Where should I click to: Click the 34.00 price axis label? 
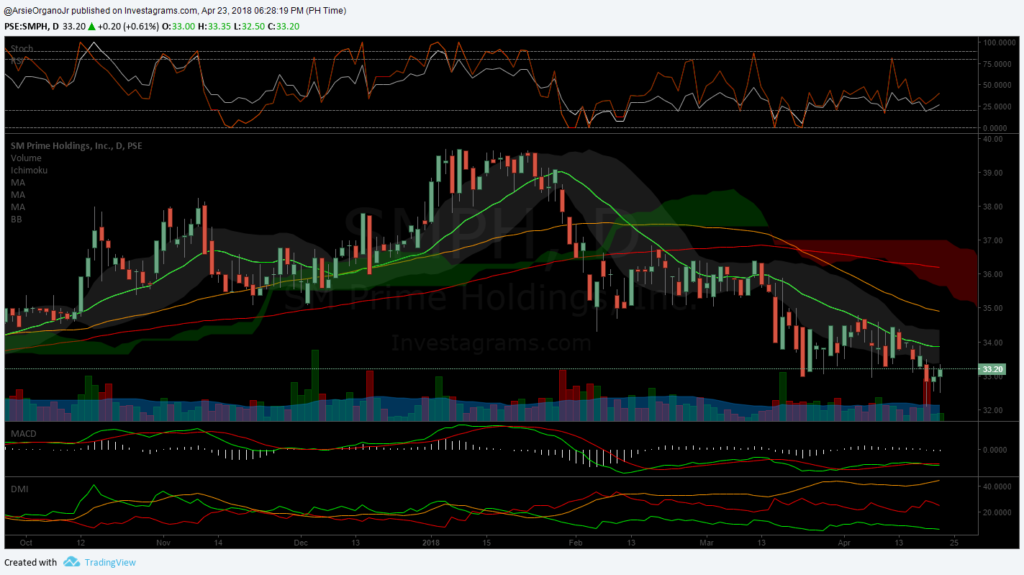(x=993, y=342)
